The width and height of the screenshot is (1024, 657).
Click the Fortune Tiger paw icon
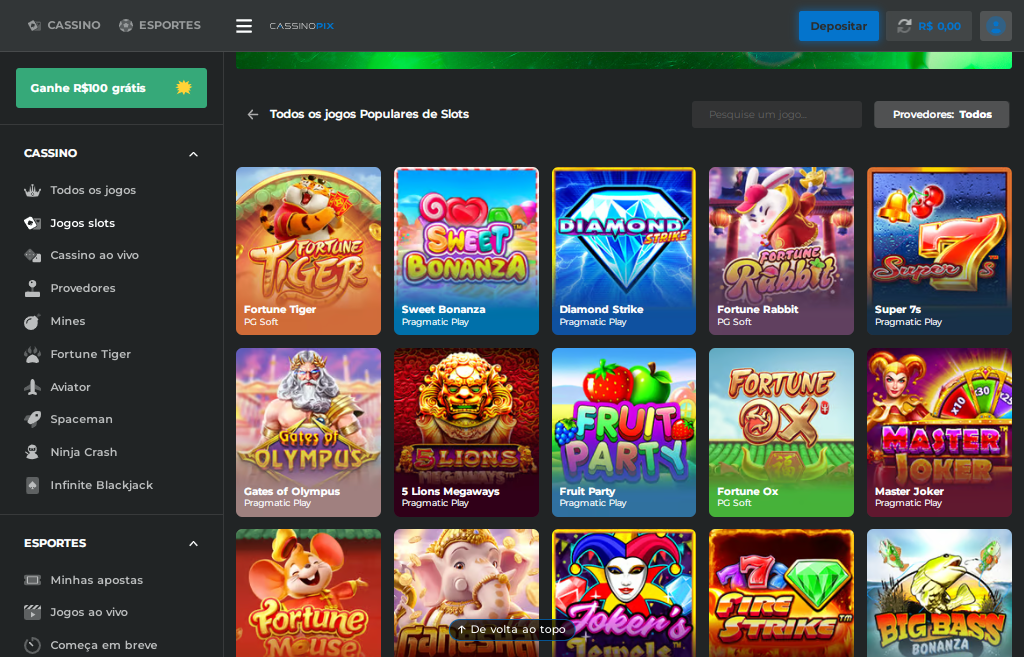click(33, 354)
